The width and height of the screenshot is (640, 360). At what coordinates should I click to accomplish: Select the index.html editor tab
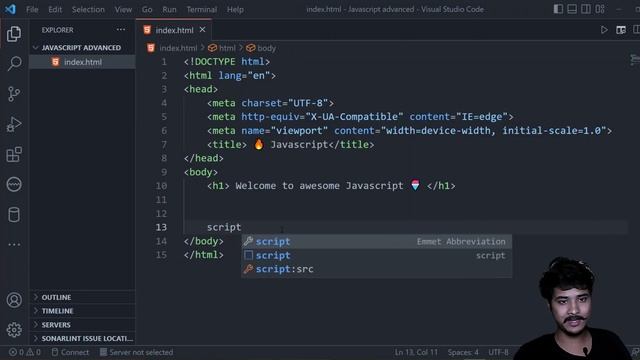(174, 30)
